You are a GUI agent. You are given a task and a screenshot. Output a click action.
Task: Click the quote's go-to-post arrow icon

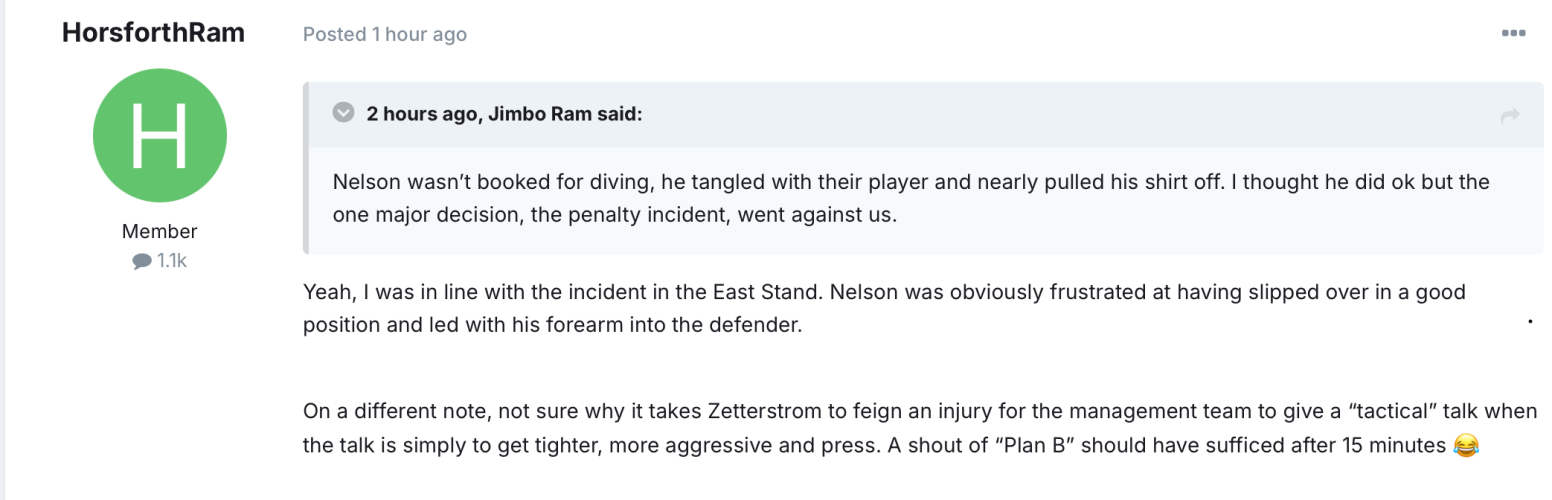click(x=1510, y=116)
